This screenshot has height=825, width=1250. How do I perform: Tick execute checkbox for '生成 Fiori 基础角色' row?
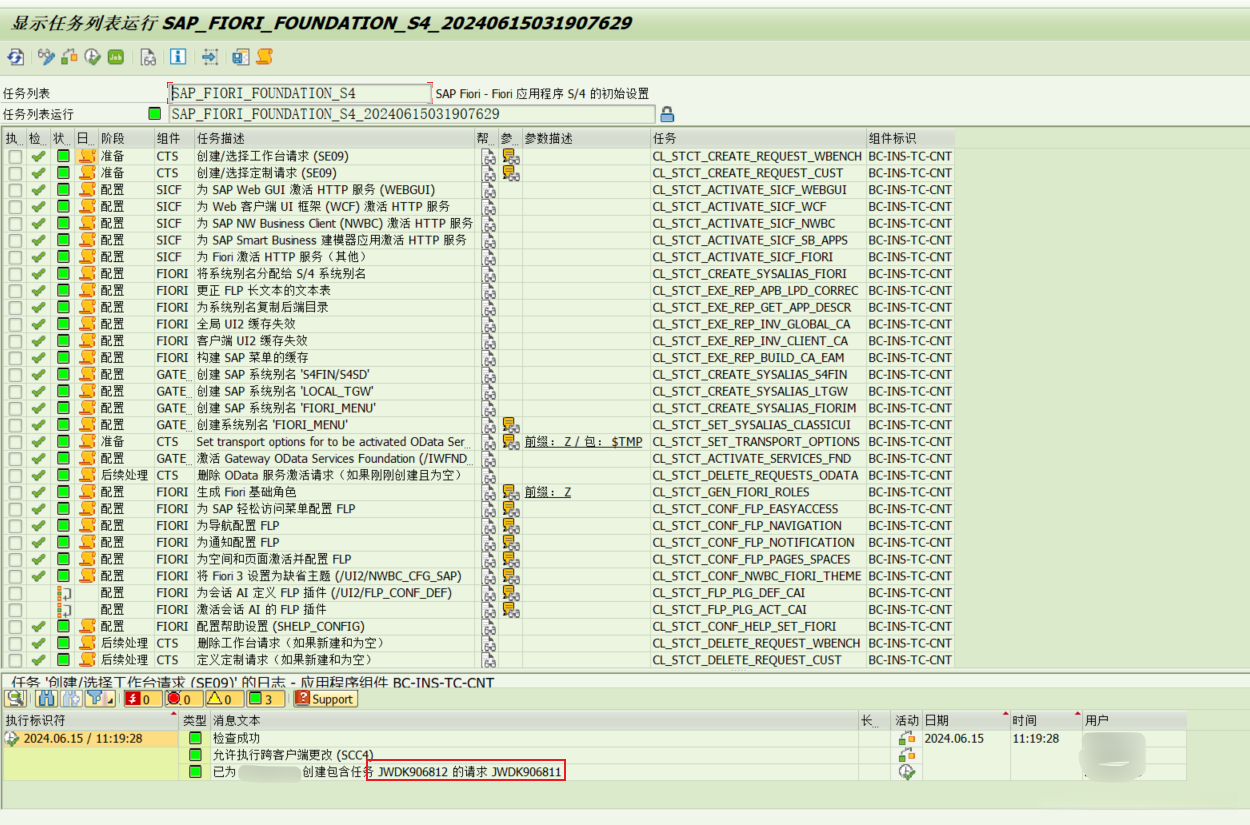15,492
